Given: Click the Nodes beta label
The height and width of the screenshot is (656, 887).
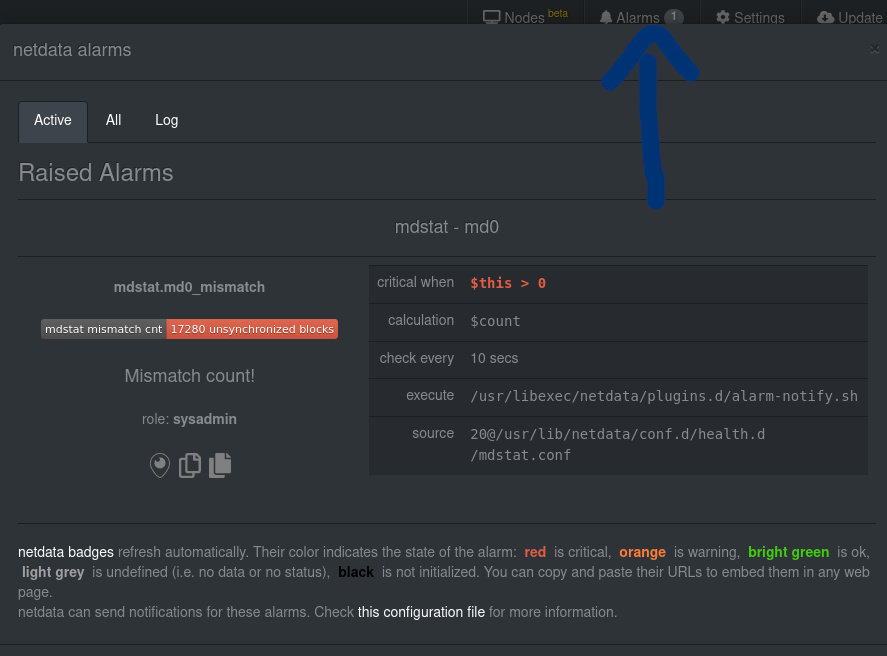Looking at the screenshot, I should point(558,13).
